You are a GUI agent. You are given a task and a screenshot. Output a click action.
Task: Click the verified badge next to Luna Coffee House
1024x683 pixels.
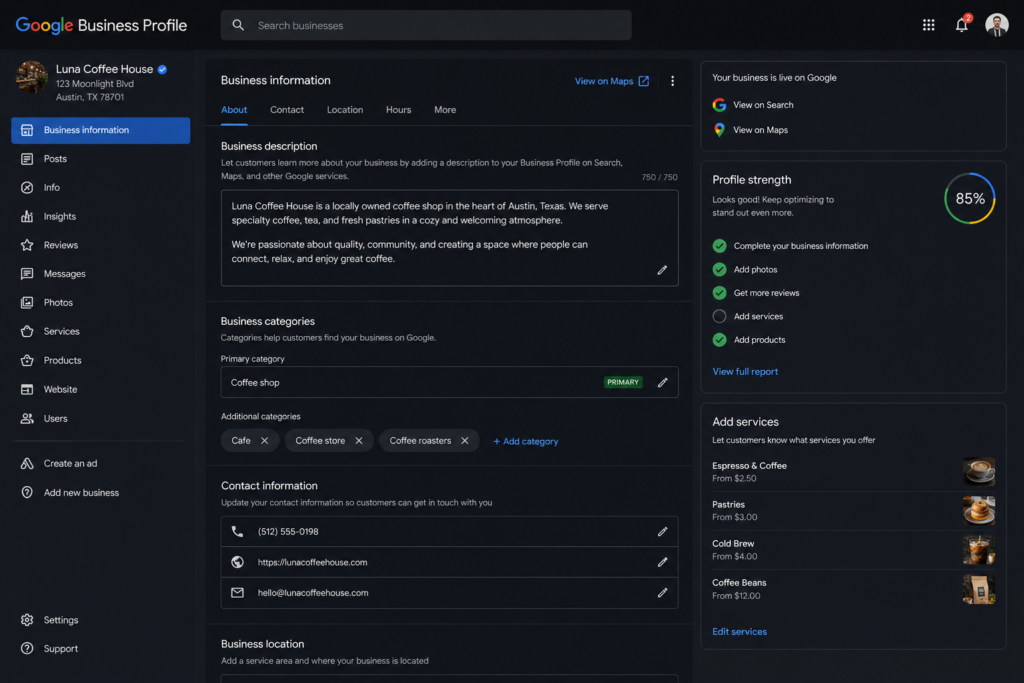[x=162, y=69]
